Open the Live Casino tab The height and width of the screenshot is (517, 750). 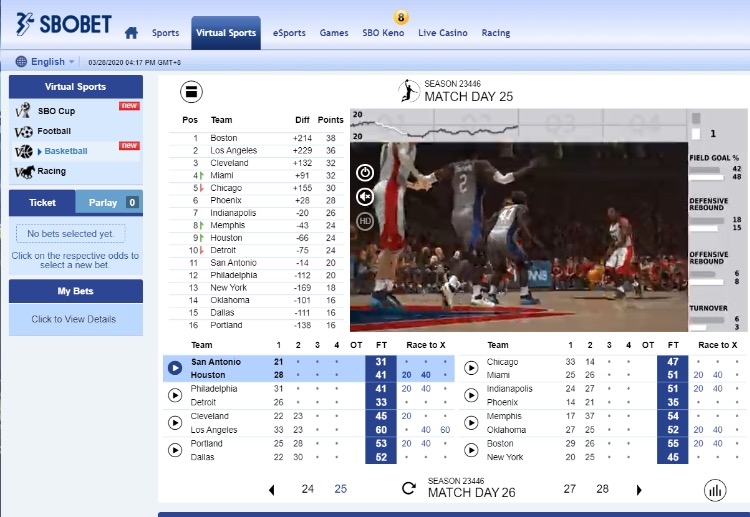click(x=441, y=33)
